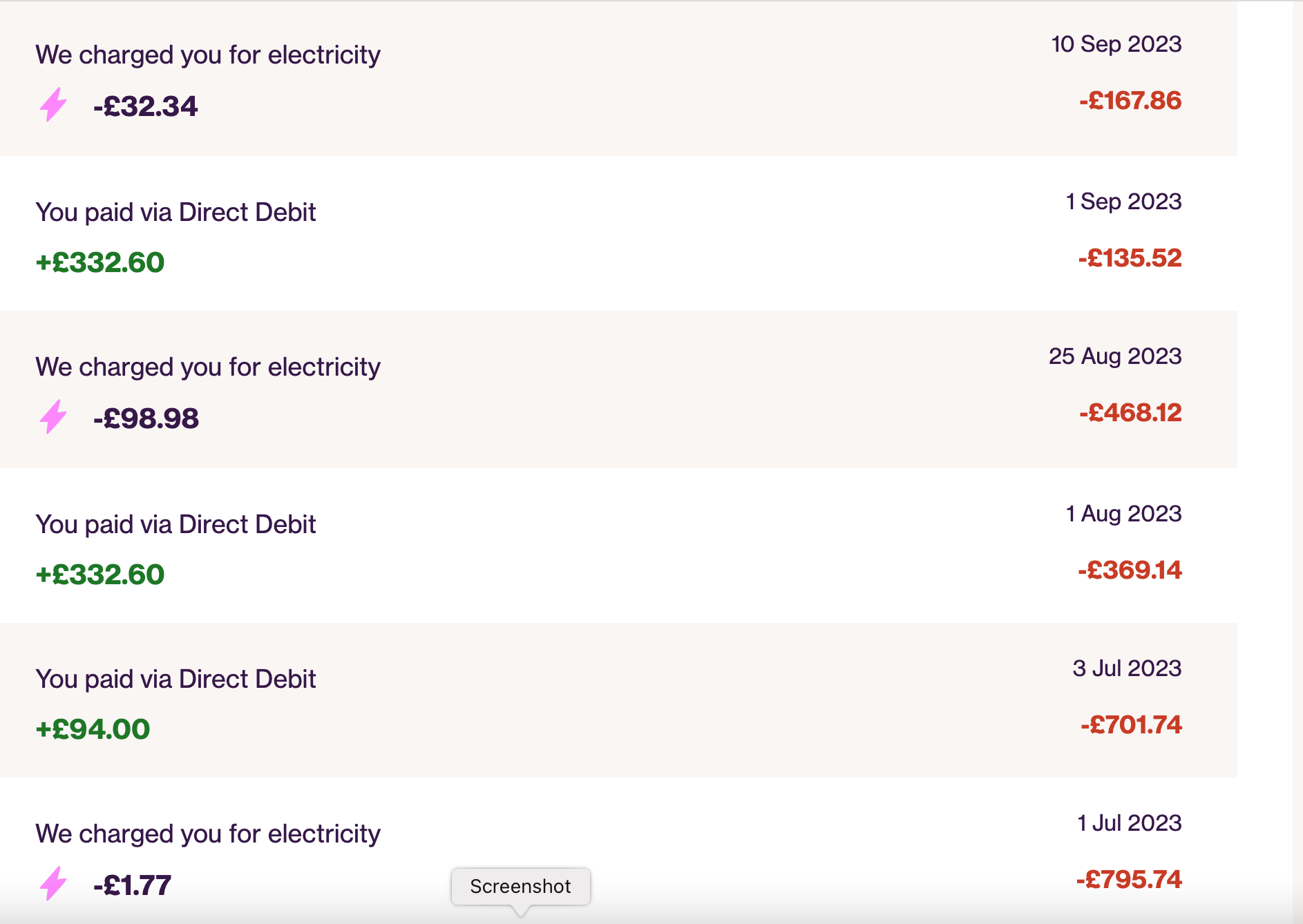Open the 1 Aug Direct Debit payment

tap(618, 546)
